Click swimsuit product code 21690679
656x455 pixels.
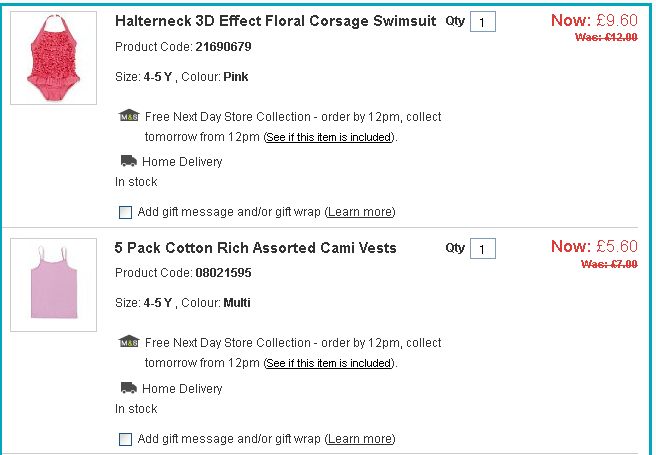point(221,47)
